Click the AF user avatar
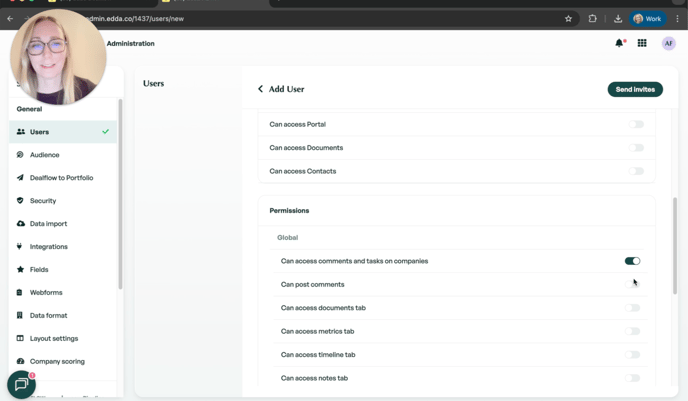The height and width of the screenshot is (401, 688). click(x=668, y=43)
